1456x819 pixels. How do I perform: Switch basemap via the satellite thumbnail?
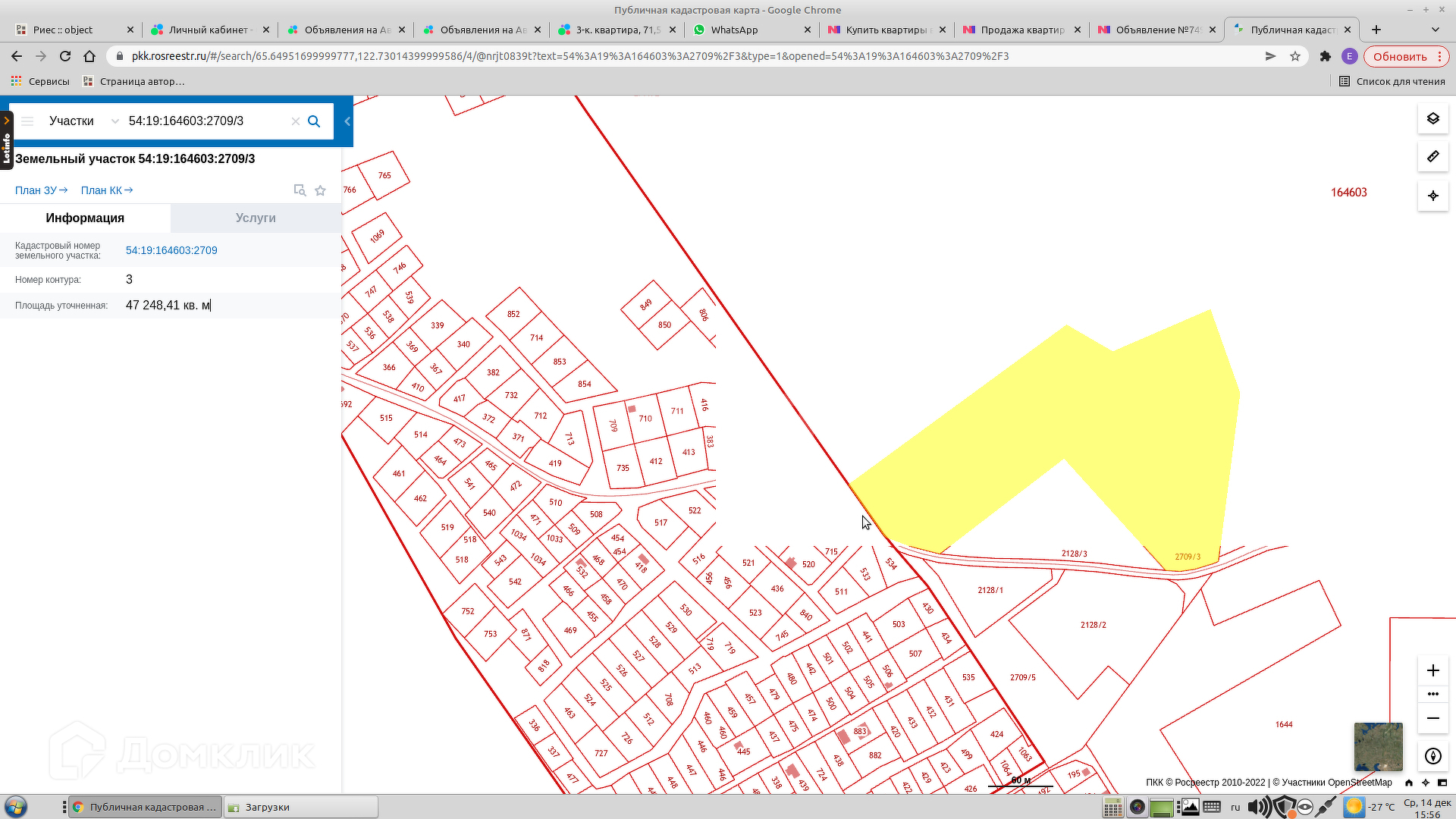[x=1378, y=746]
